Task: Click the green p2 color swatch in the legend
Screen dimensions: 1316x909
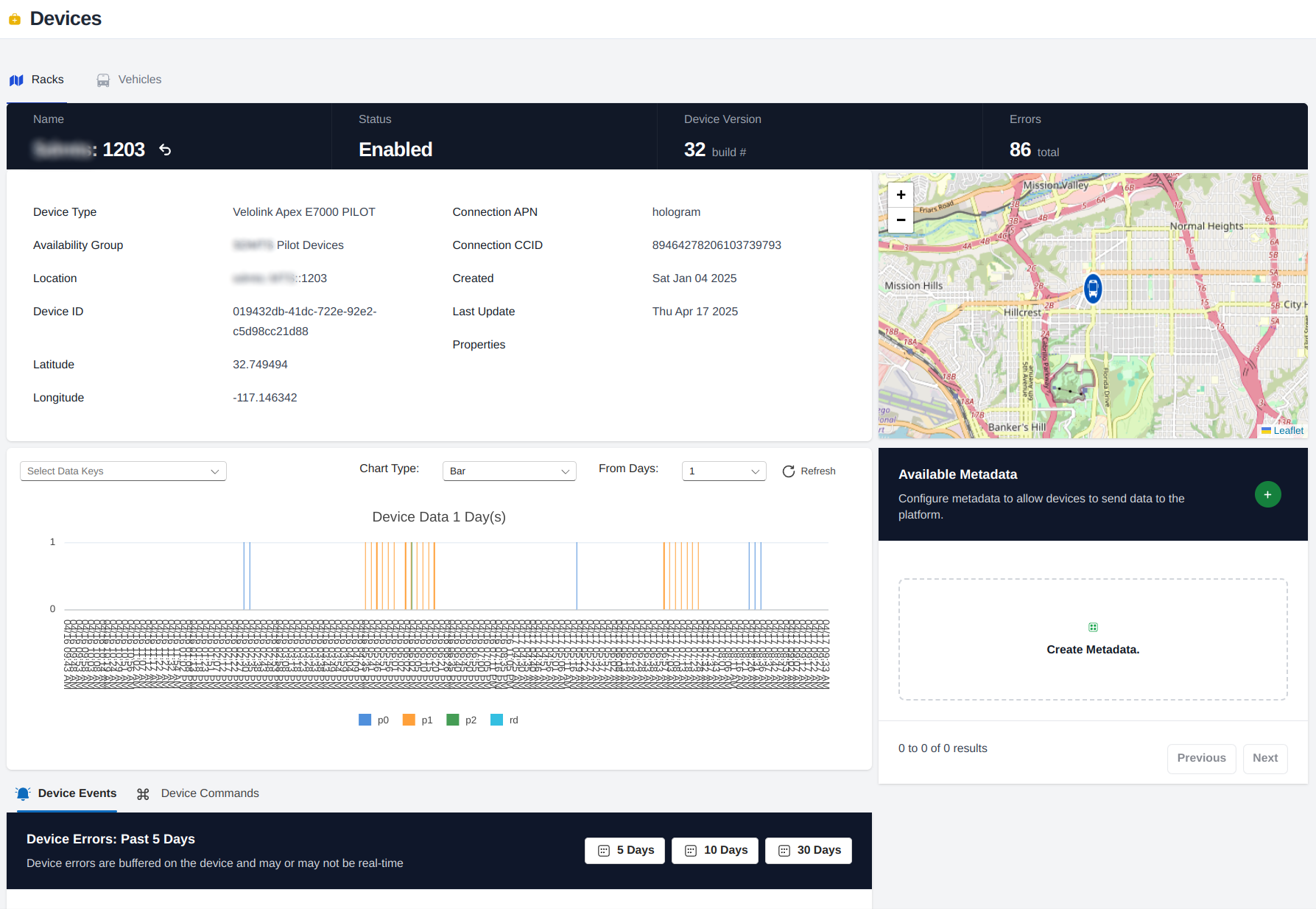Action: point(452,720)
